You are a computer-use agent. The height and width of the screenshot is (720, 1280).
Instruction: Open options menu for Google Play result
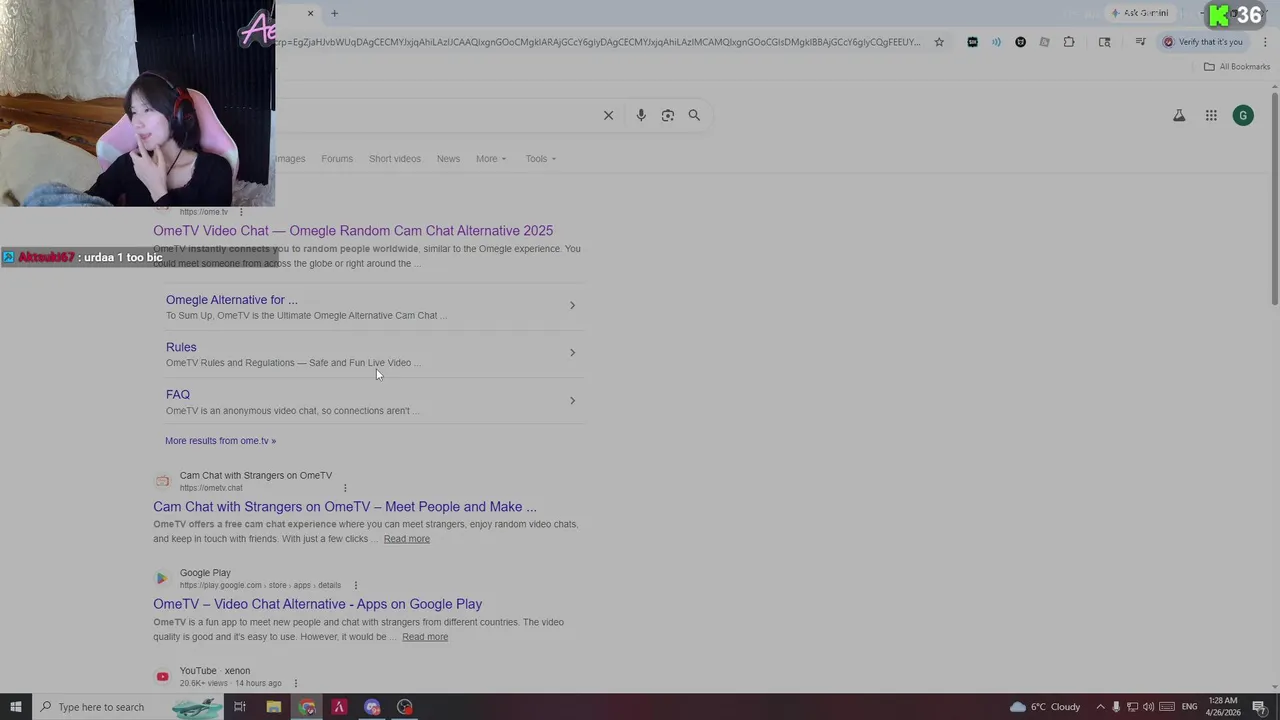355,585
